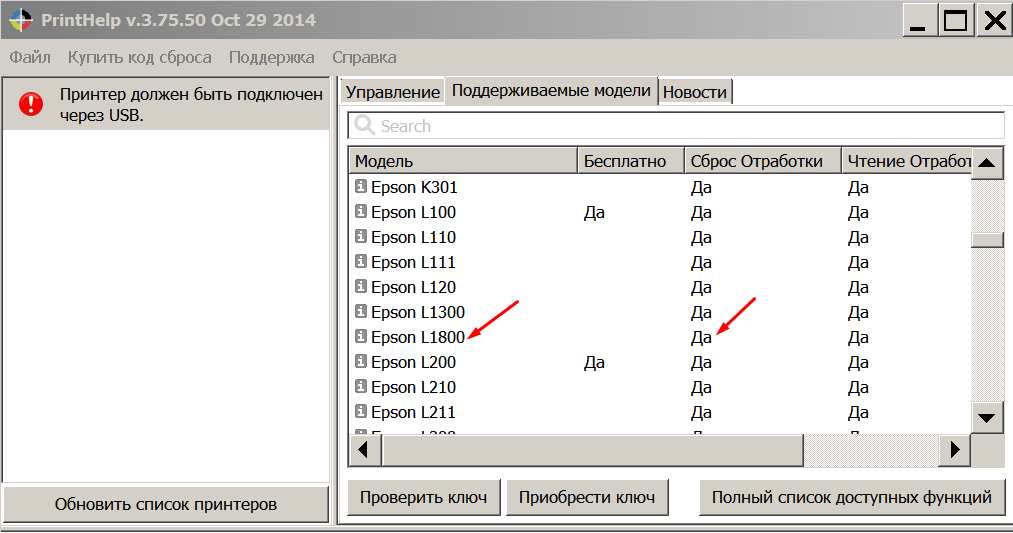Click the info icon beside Epson K301
This screenshot has width=1013, height=533.
360,186
